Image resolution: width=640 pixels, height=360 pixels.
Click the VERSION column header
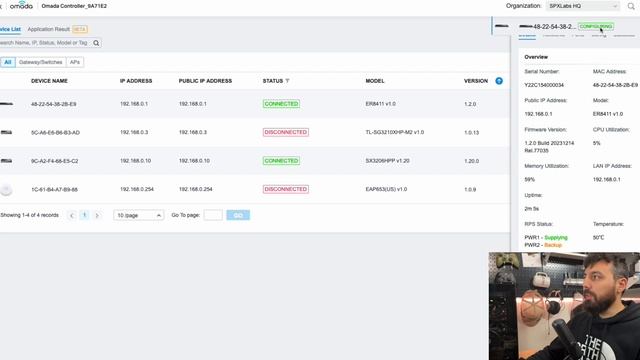[x=476, y=81]
